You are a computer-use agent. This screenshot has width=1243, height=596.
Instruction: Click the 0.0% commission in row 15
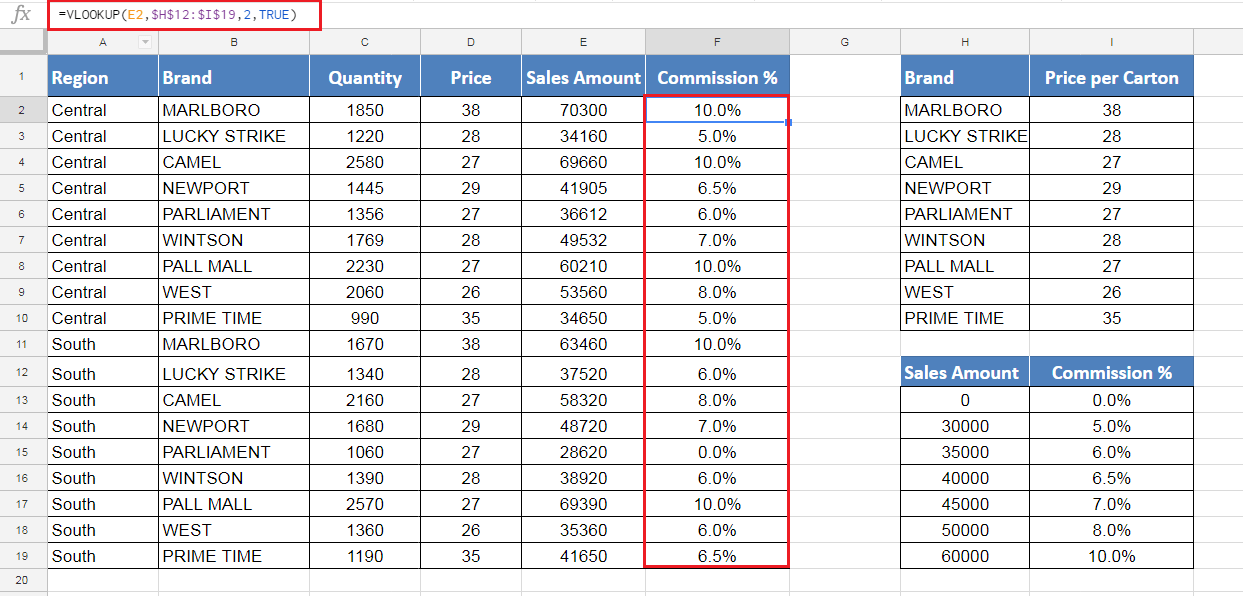[x=717, y=452]
